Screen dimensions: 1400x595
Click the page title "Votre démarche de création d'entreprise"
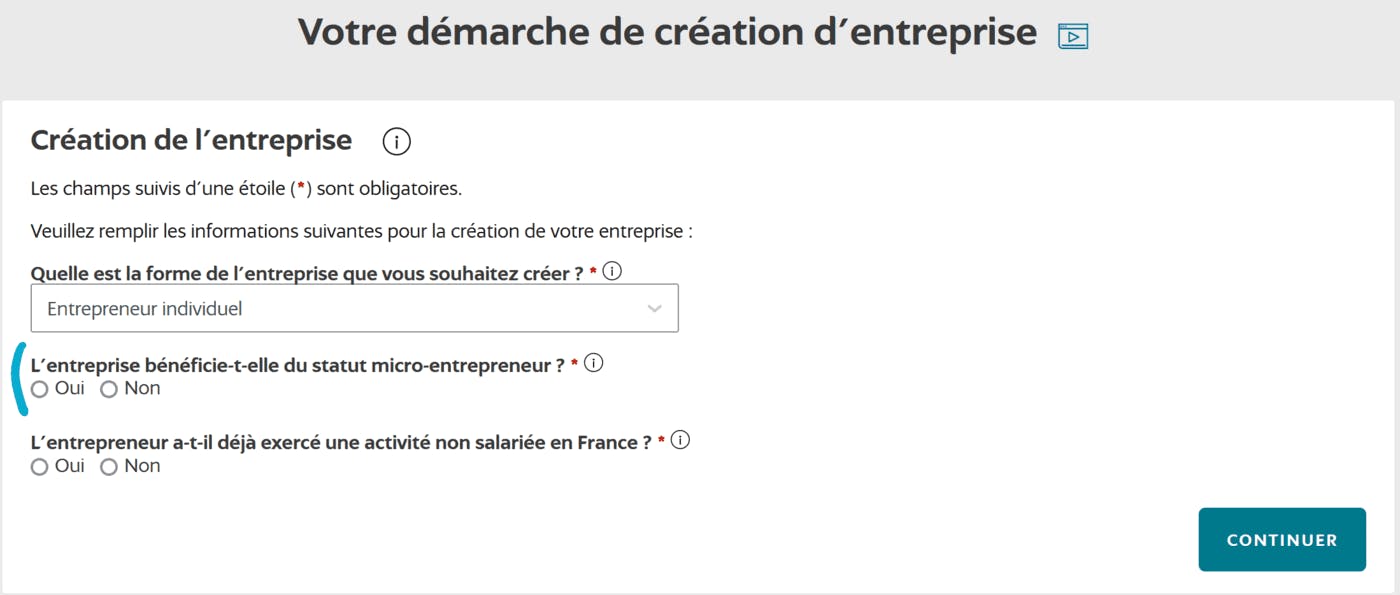click(668, 32)
